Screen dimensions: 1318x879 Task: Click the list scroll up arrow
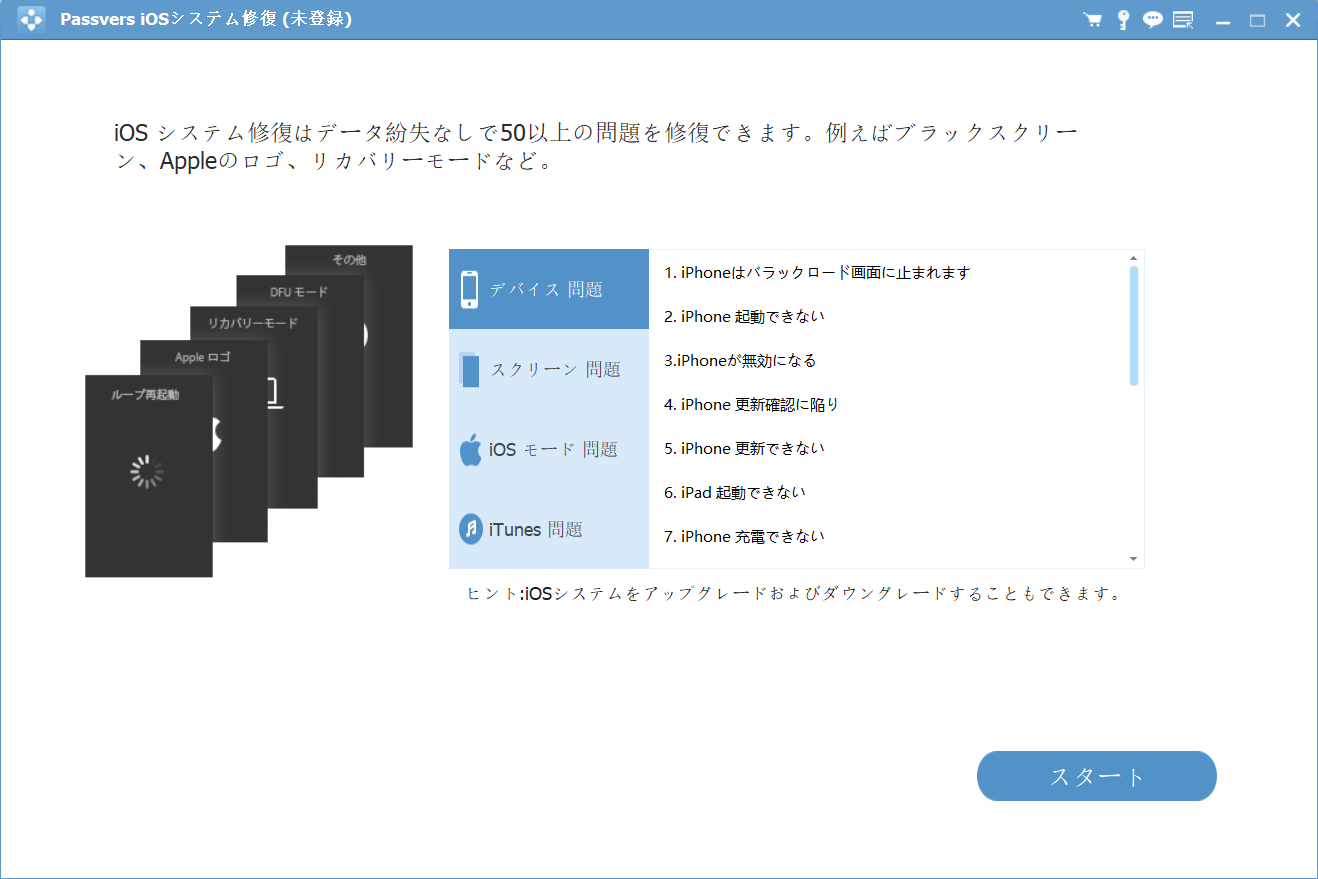pos(1133,258)
